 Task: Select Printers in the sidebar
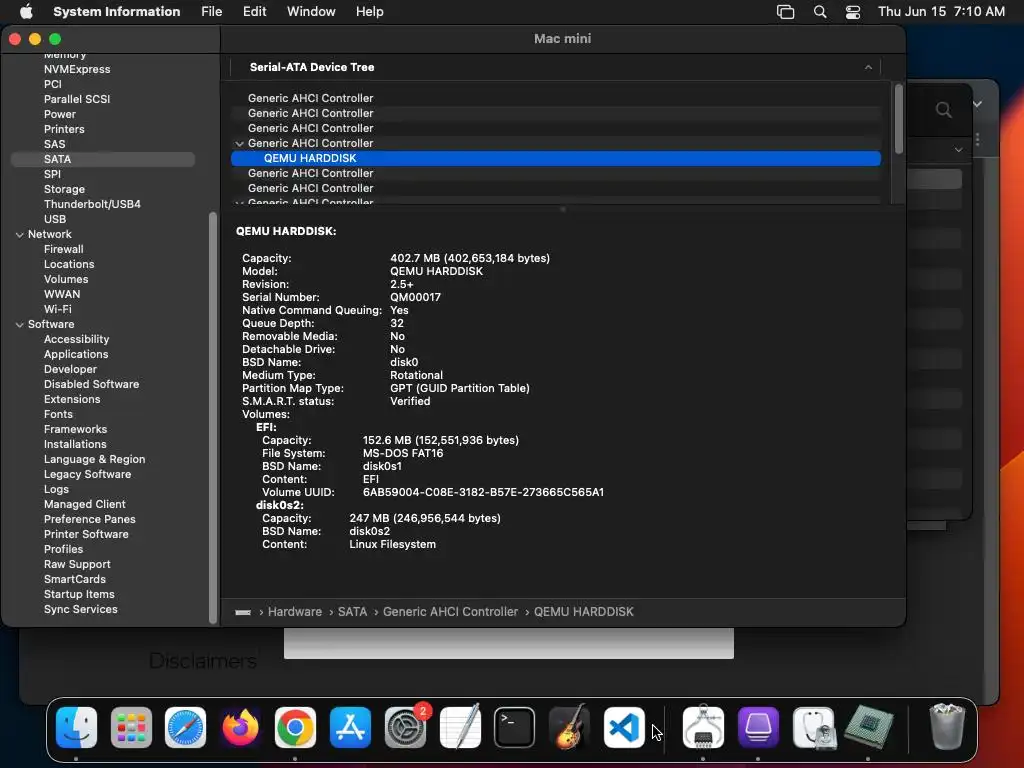point(64,129)
